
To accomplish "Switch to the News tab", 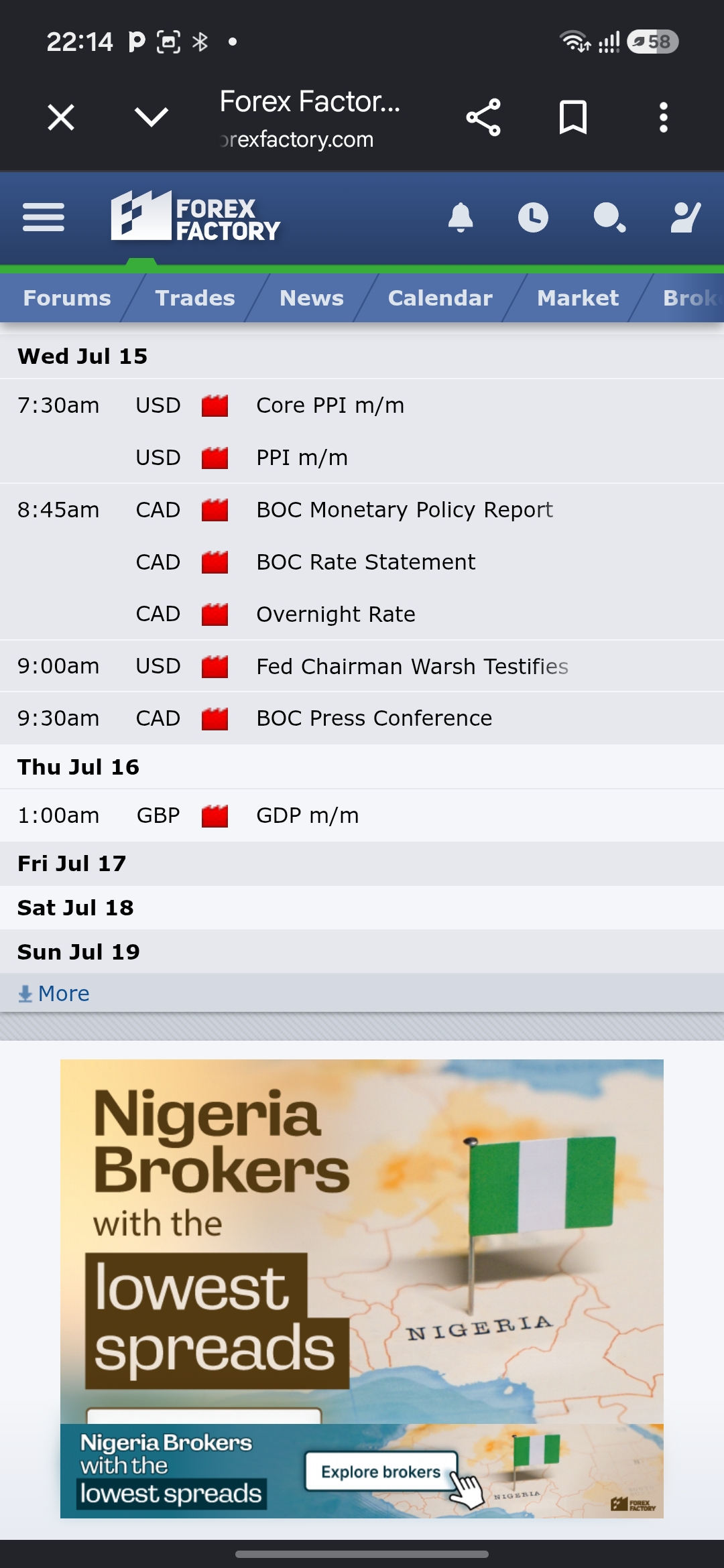I will [311, 298].
